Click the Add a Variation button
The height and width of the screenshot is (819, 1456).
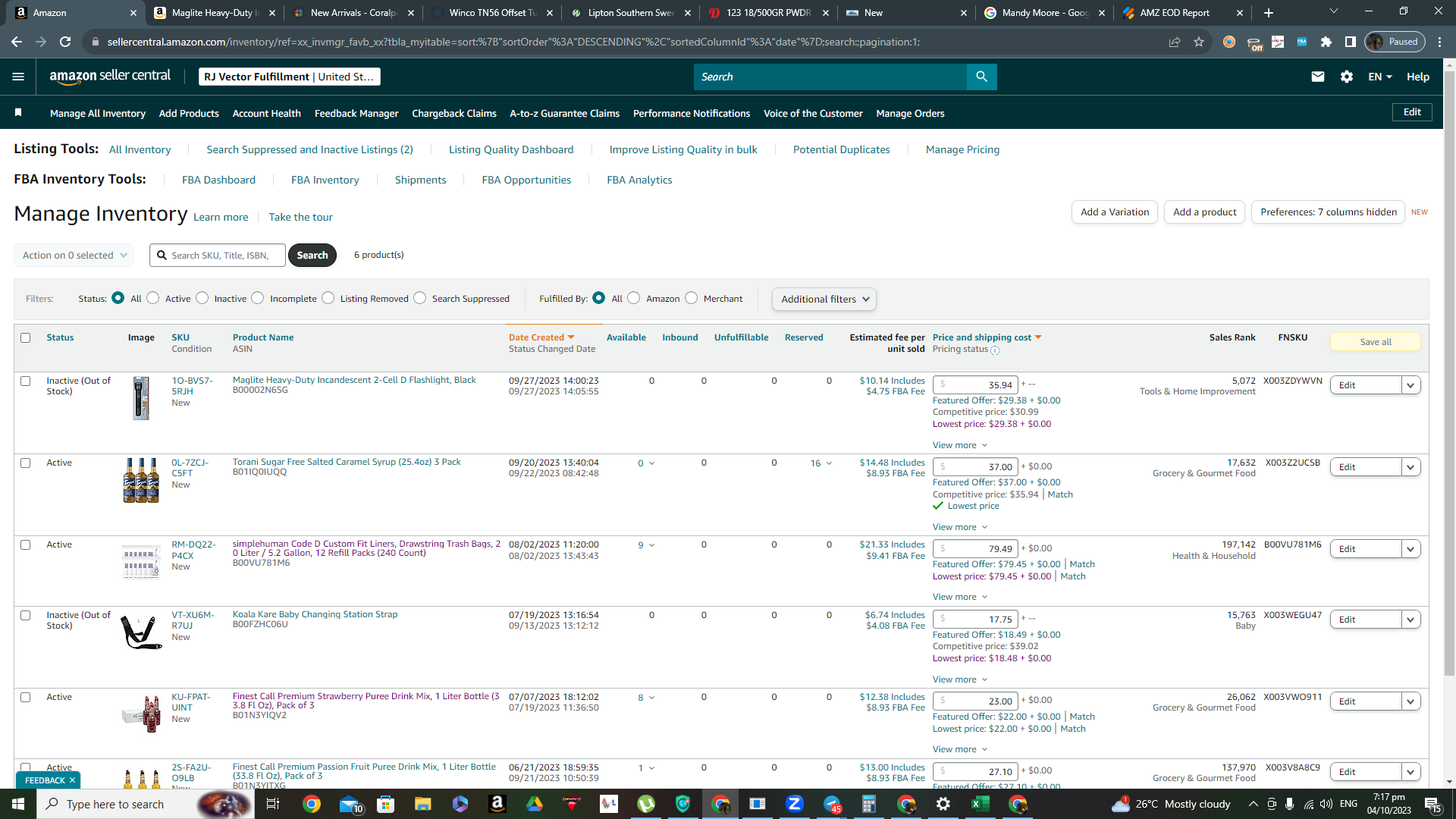pos(1115,212)
